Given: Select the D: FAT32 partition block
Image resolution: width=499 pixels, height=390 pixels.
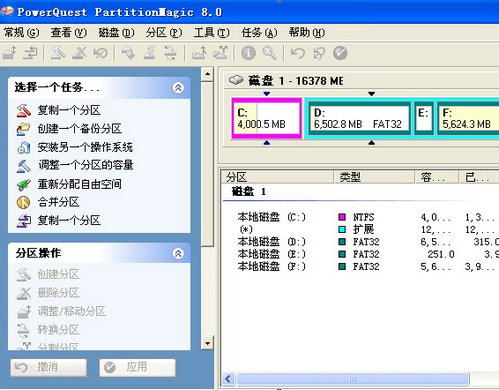Looking at the screenshot, I should coord(359,118).
